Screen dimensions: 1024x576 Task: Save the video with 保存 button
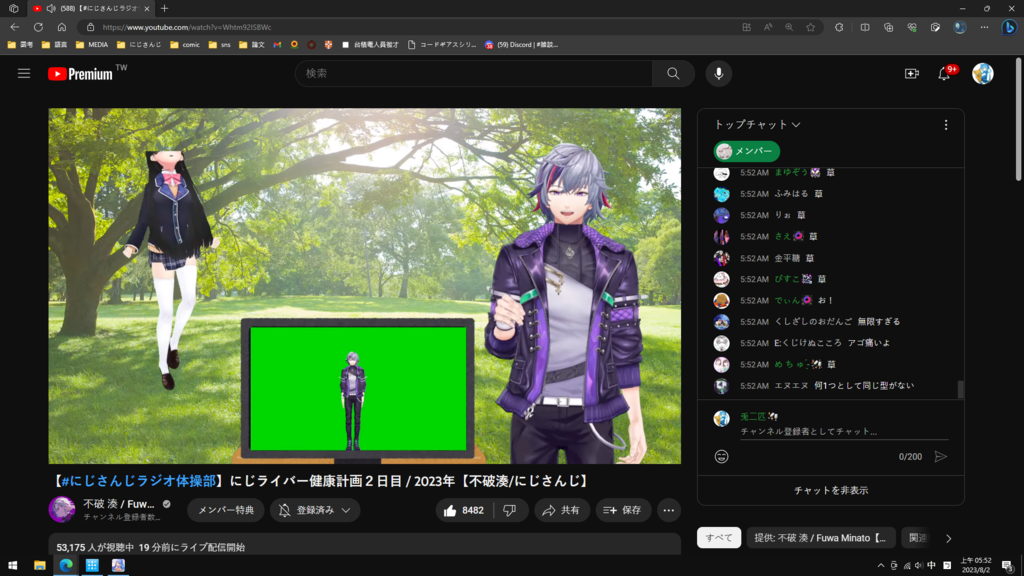tap(623, 510)
